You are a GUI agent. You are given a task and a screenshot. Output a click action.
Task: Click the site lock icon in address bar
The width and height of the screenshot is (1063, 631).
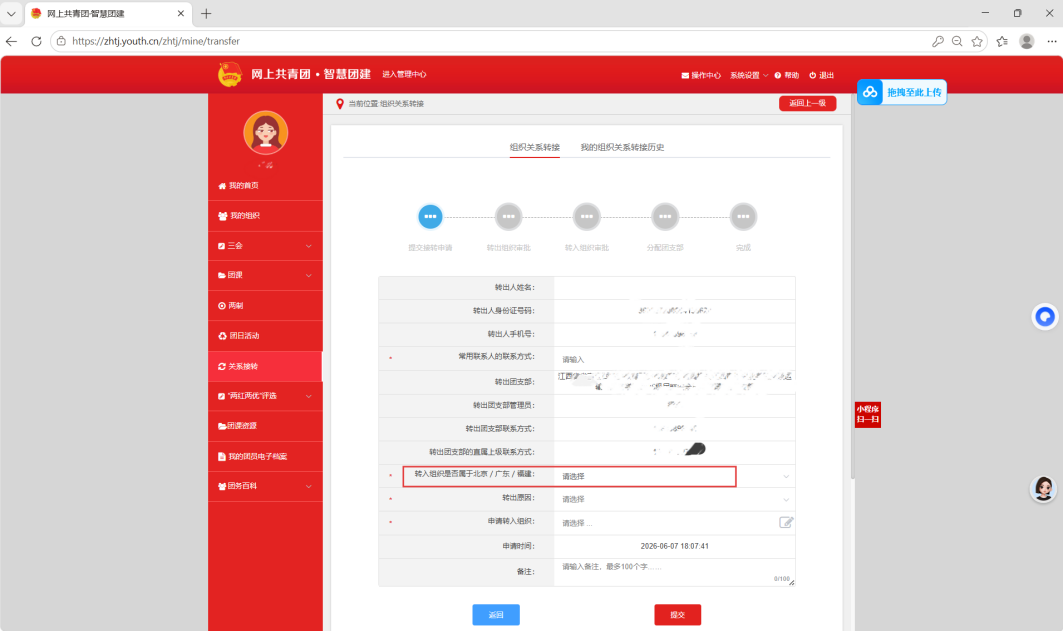click(61, 41)
